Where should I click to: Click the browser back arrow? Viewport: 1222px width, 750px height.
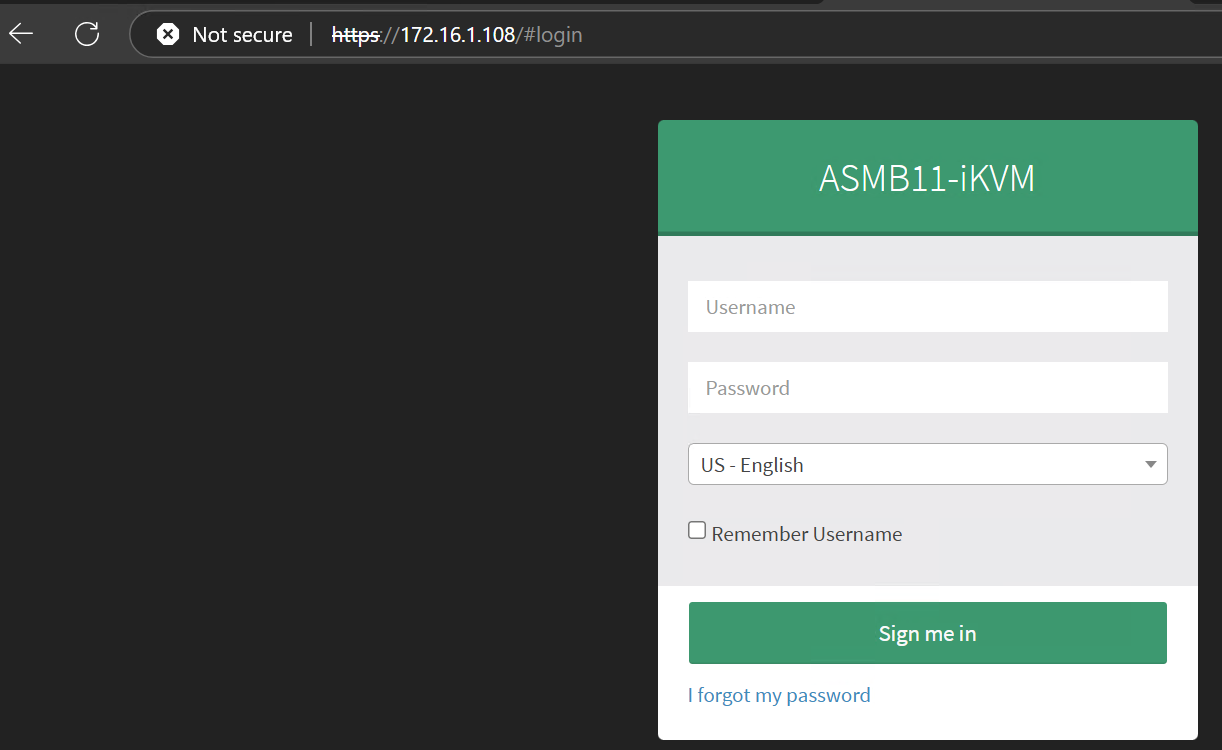click(x=21, y=34)
